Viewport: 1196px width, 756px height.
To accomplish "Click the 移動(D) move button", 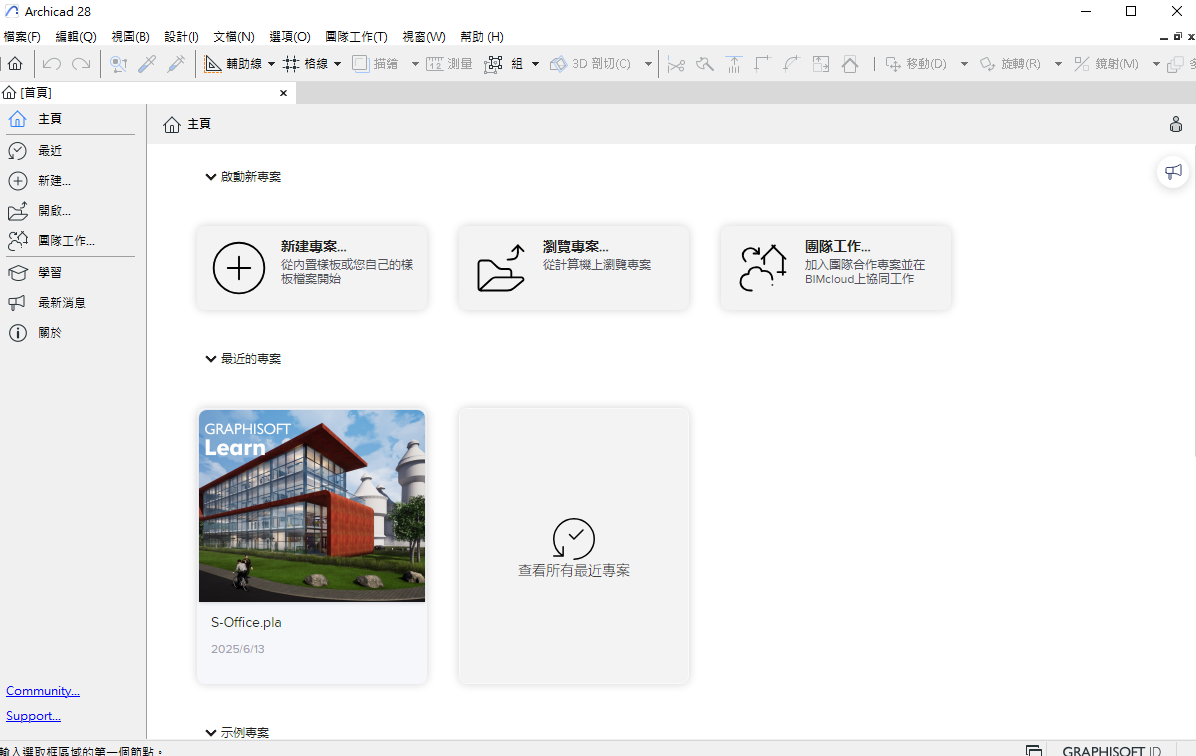I will (915, 64).
